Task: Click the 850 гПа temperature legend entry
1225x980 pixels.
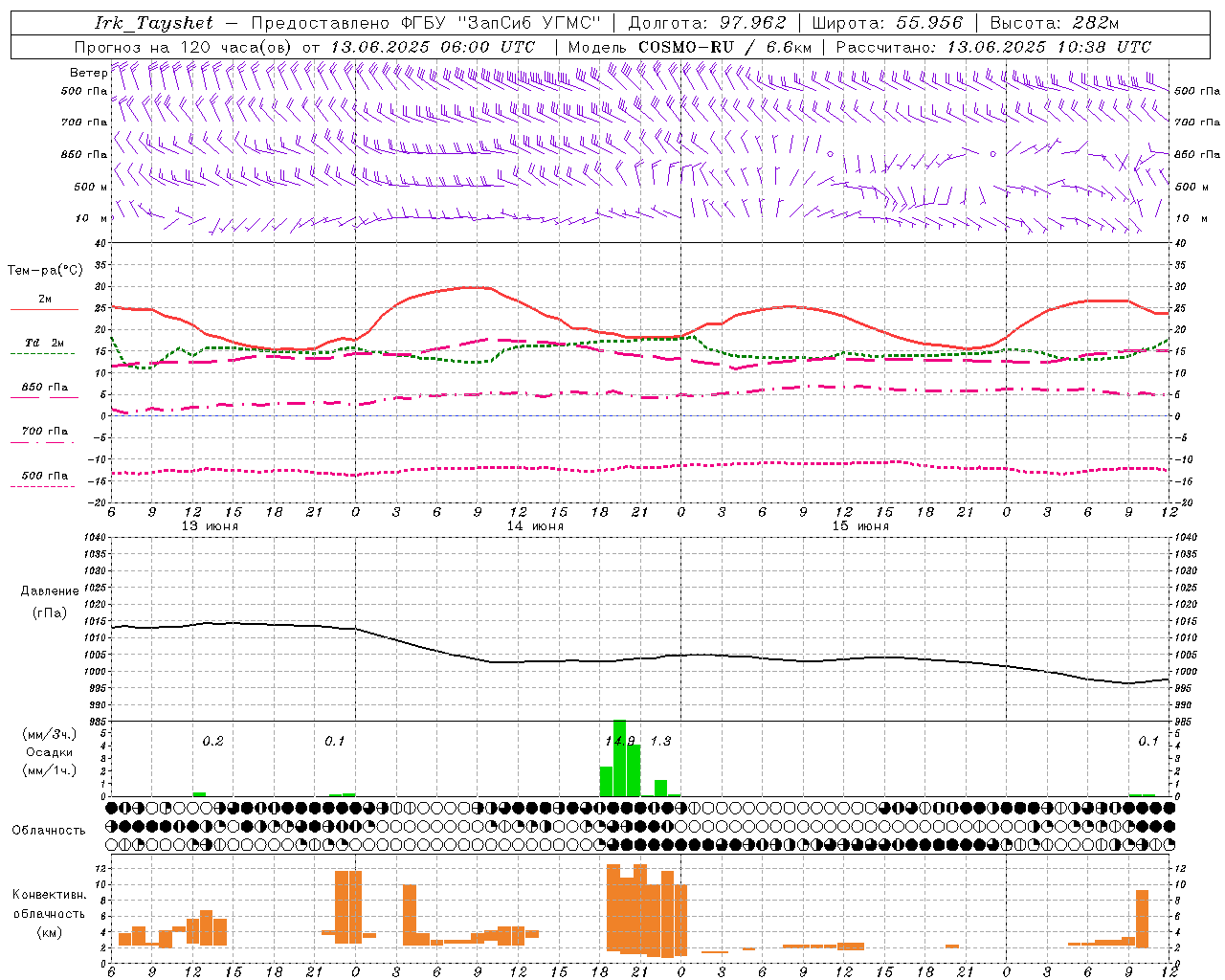Action: (44, 388)
